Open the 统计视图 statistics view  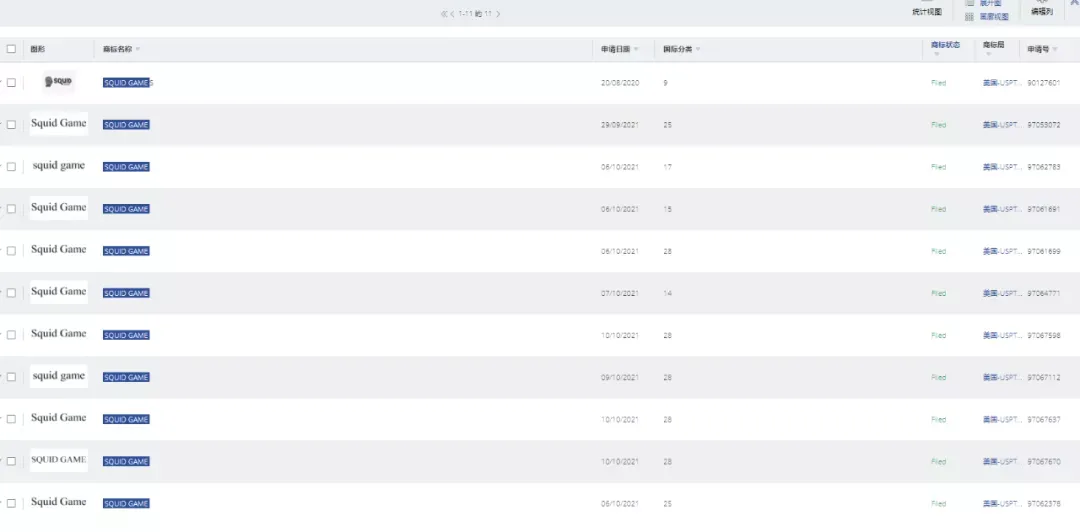[x=926, y=12]
